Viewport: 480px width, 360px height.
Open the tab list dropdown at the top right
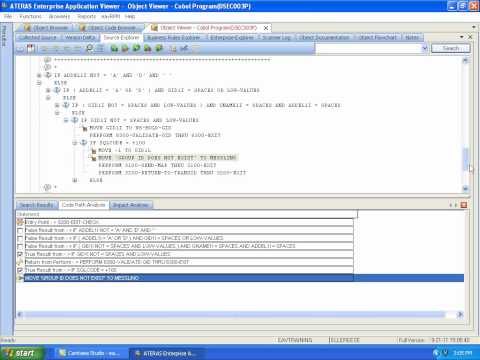[474, 27]
